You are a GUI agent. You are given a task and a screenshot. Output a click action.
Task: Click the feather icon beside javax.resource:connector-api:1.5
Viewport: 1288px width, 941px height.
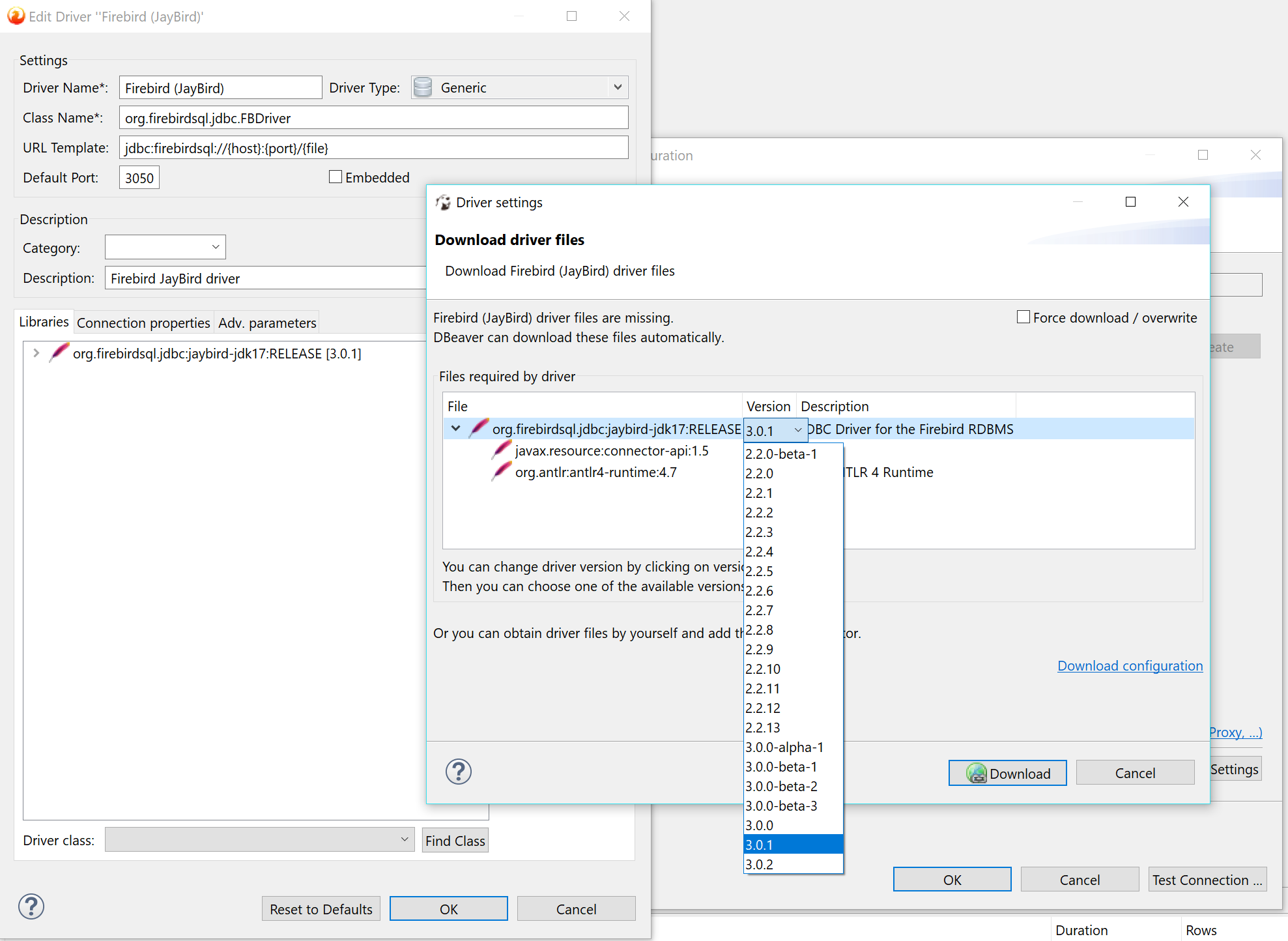point(502,450)
